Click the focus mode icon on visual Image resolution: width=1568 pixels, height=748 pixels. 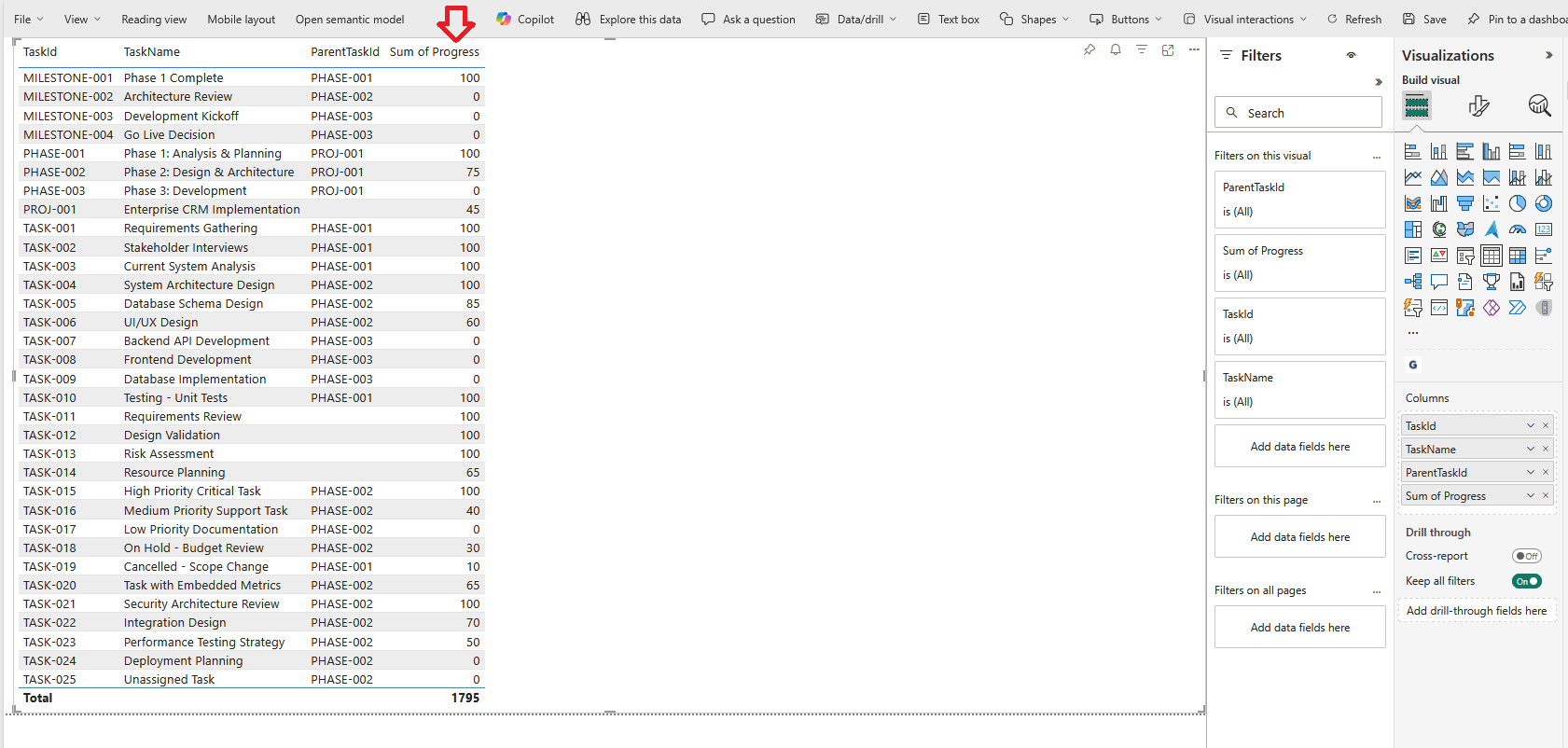(1168, 50)
